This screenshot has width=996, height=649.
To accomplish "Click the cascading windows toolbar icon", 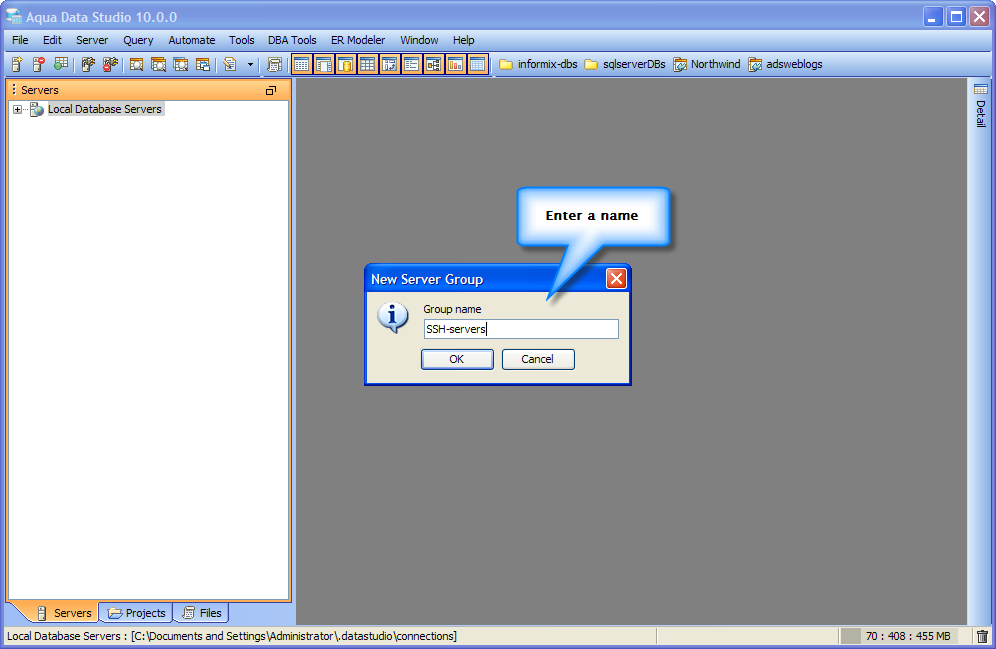I will click(203, 64).
